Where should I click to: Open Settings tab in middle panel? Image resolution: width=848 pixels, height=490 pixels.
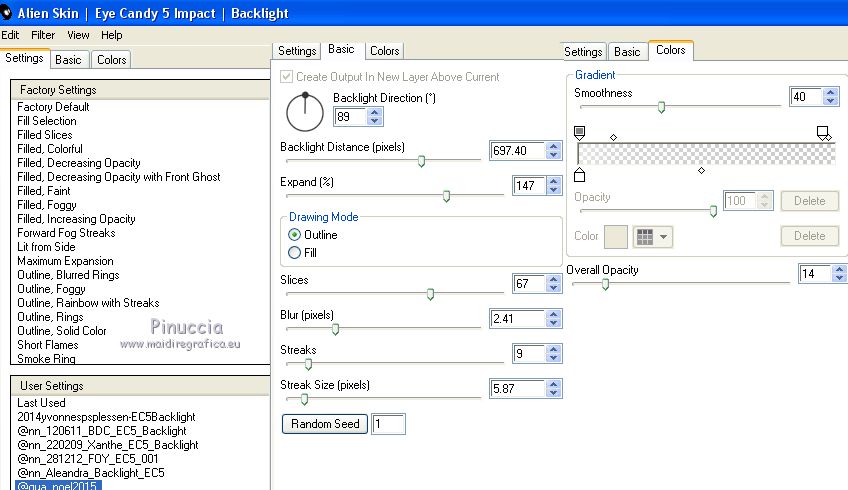(x=297, y=51)
